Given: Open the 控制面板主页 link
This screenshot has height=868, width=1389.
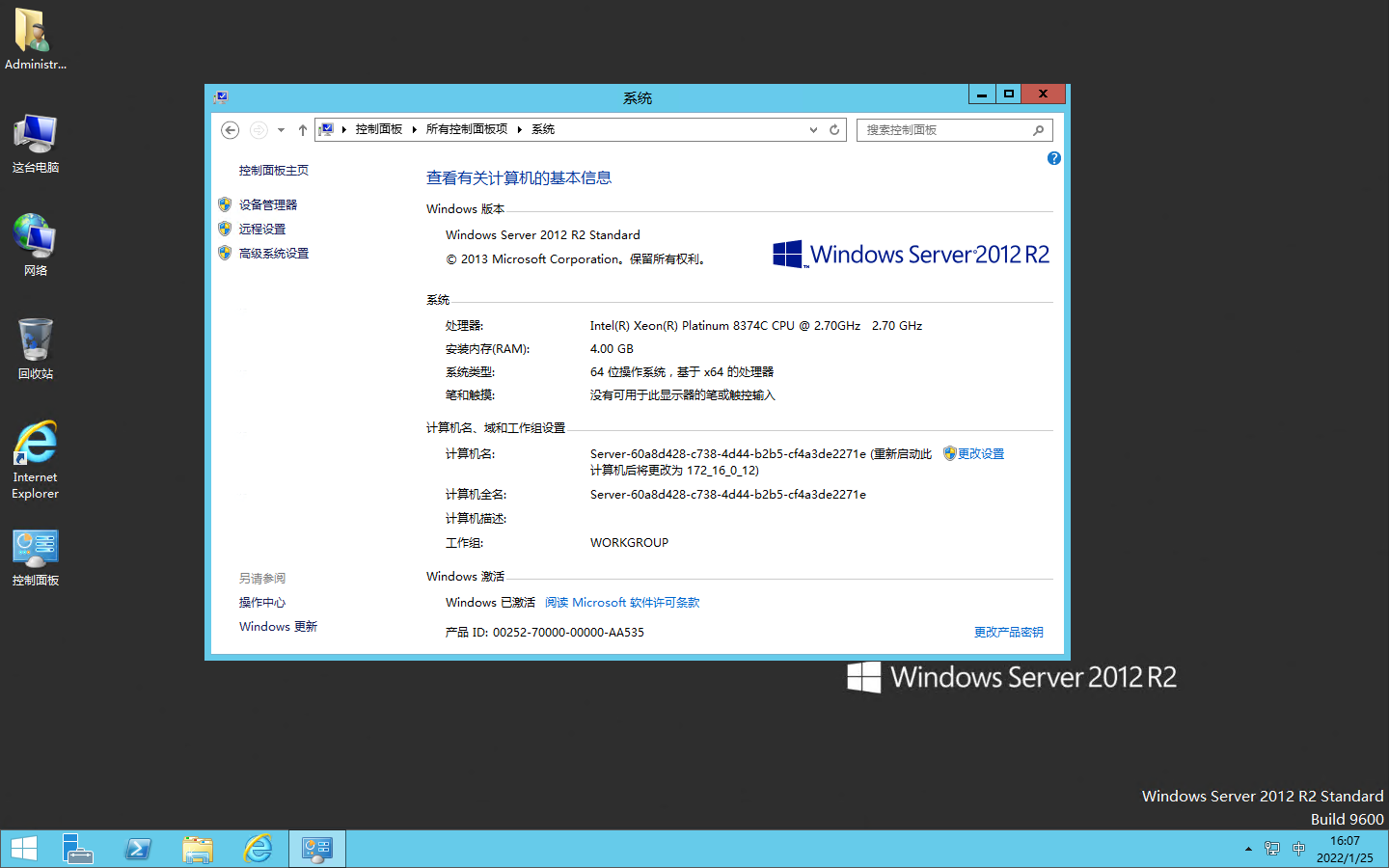Looking at the screenshot, I should coord(274,171).
